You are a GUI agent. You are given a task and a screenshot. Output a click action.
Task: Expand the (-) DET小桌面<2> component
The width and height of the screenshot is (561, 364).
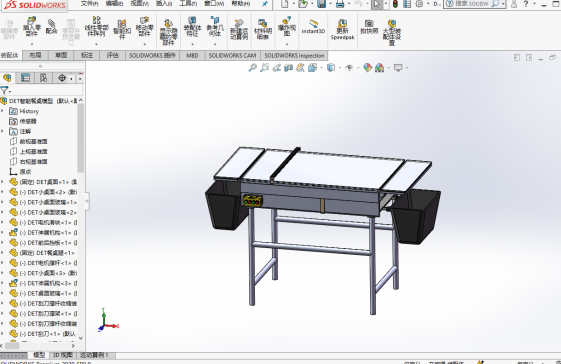coord(3,192)
